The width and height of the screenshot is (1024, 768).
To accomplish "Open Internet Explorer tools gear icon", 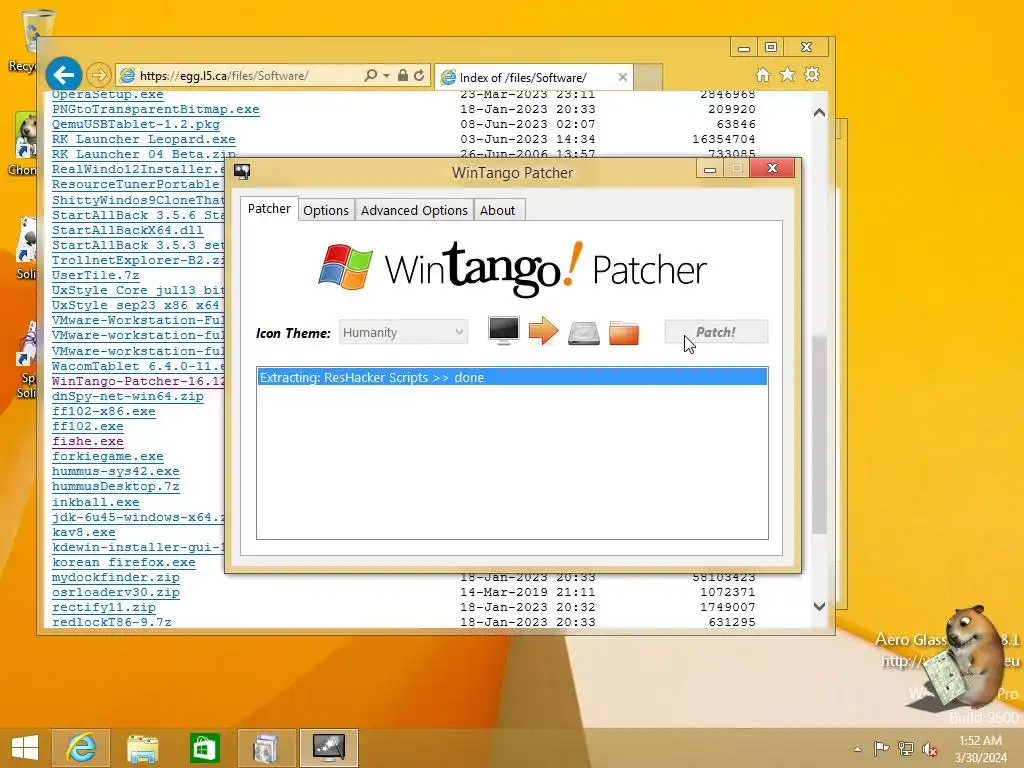I will coord(812,75).
